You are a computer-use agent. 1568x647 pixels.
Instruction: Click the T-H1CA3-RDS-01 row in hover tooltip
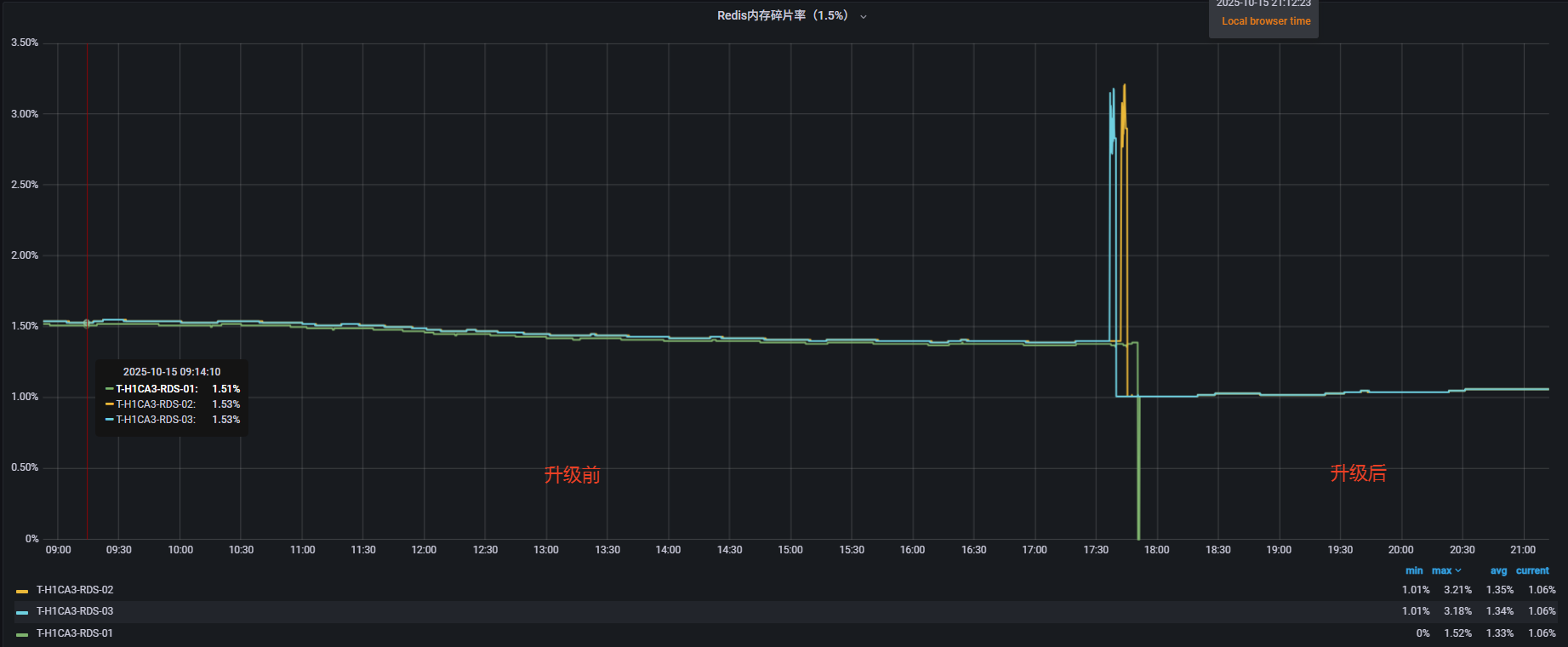coord(172,389)
